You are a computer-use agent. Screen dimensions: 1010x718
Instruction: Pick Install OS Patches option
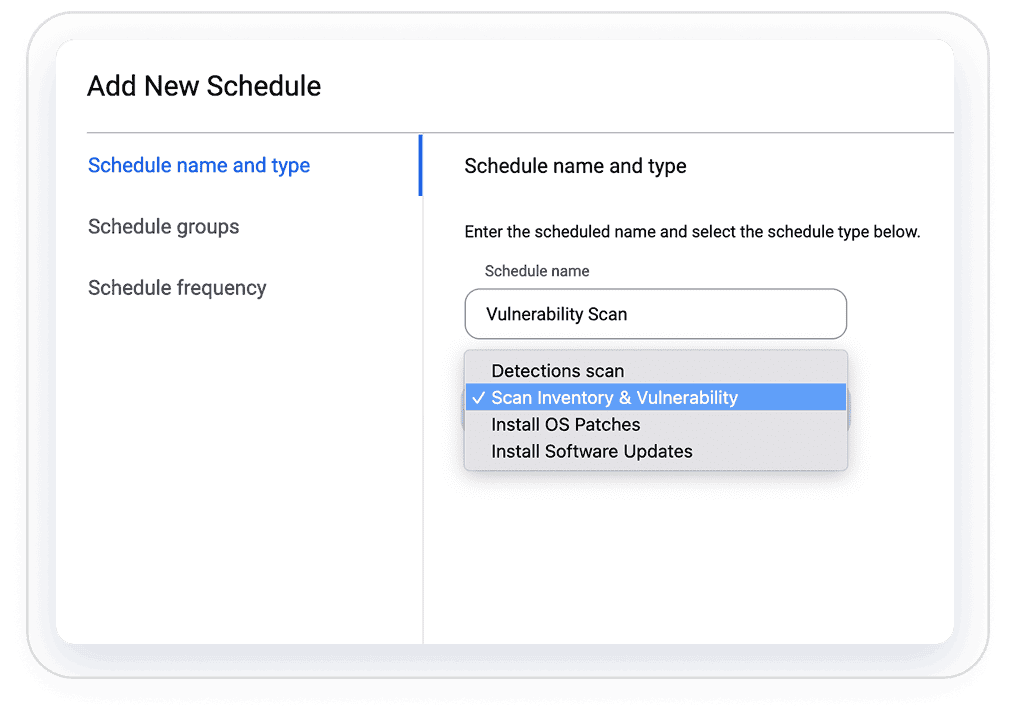point(656,424)
